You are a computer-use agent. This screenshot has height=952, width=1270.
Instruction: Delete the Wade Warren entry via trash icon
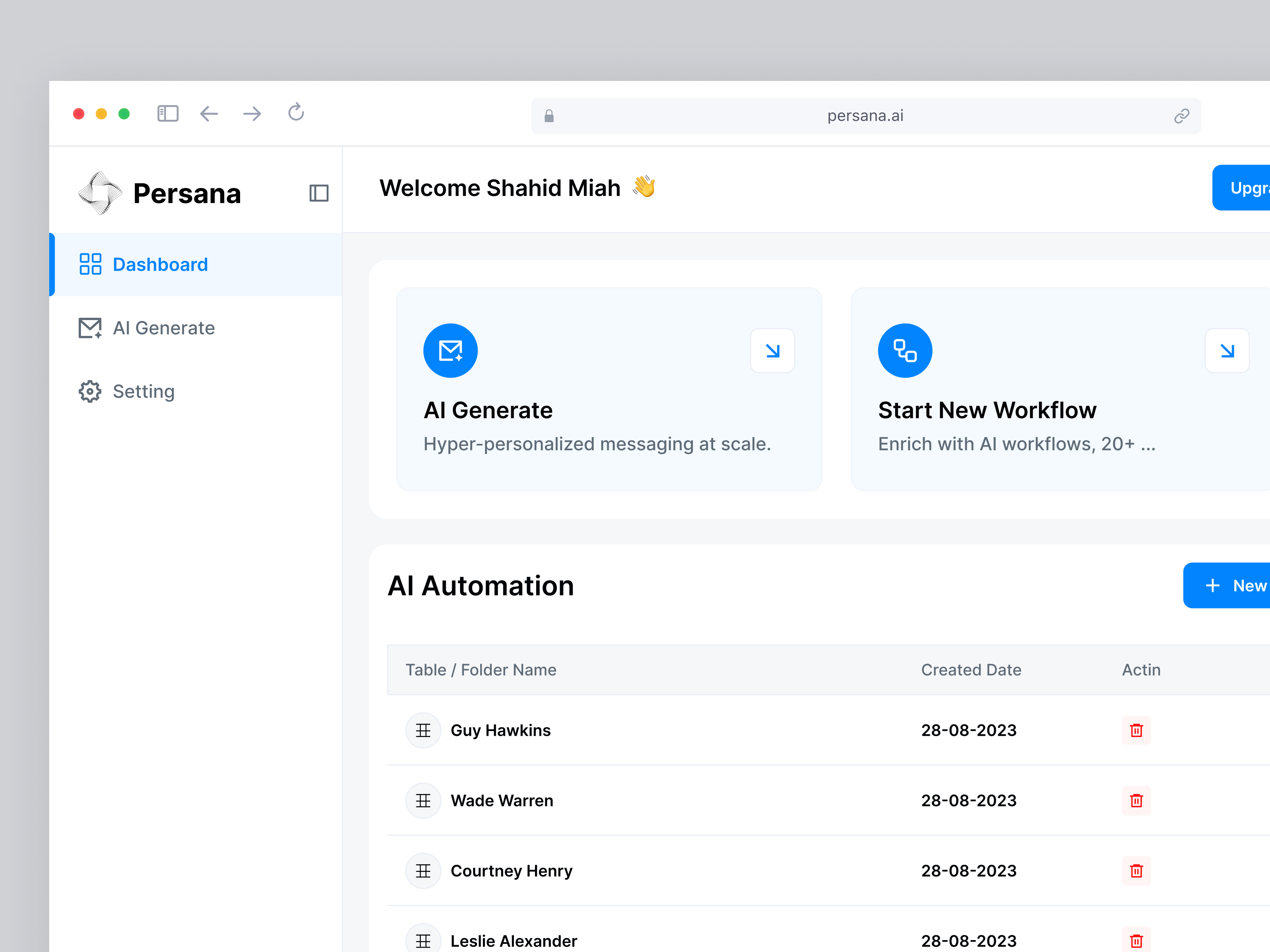pos(1137,800)
